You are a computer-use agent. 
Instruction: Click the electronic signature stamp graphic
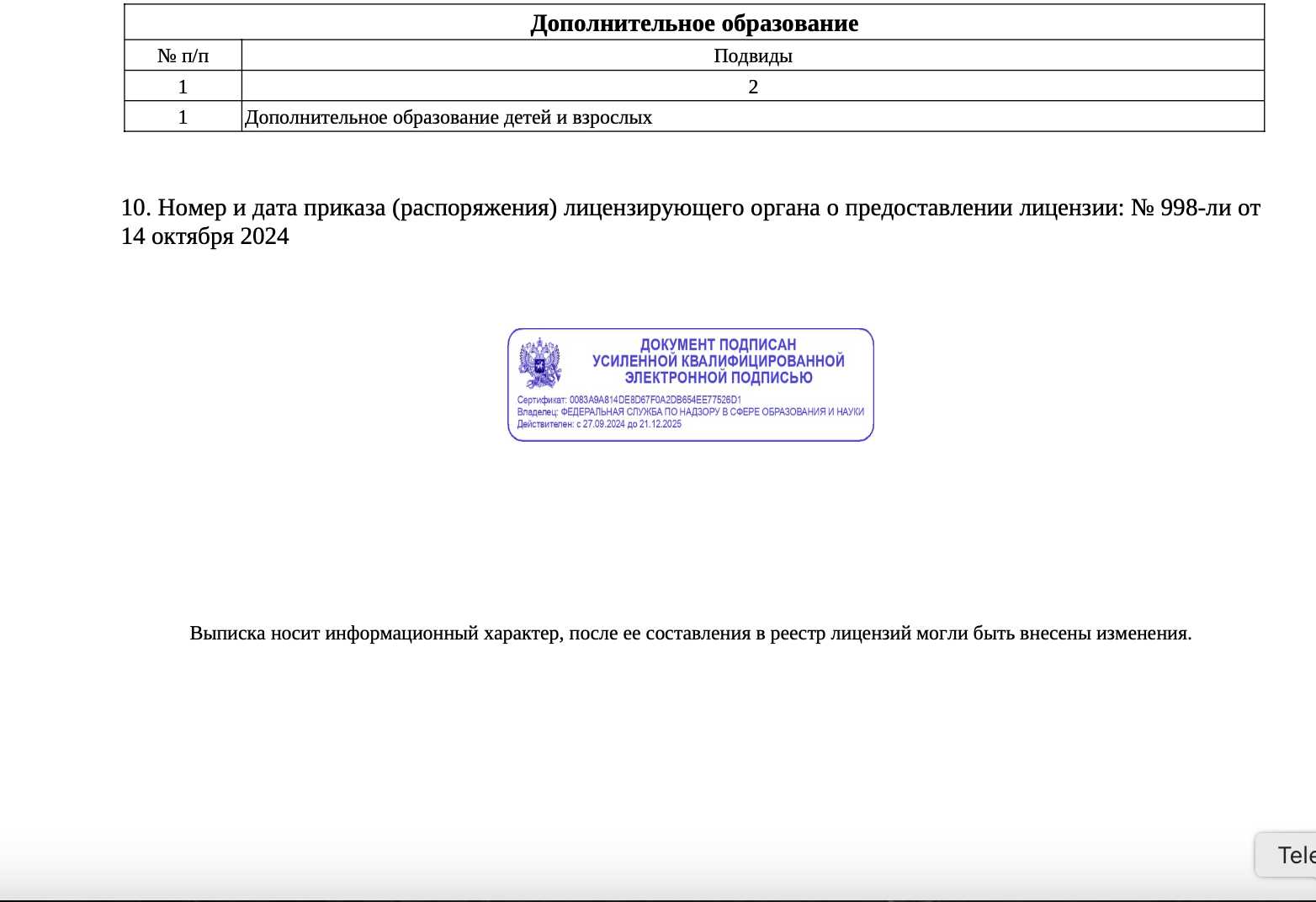pos(690,385)
